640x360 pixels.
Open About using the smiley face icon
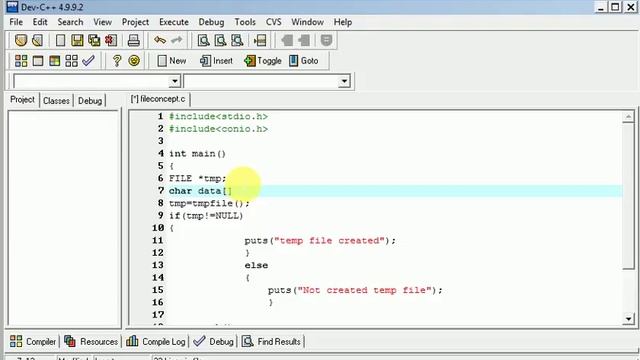click(x=134, y=61)
